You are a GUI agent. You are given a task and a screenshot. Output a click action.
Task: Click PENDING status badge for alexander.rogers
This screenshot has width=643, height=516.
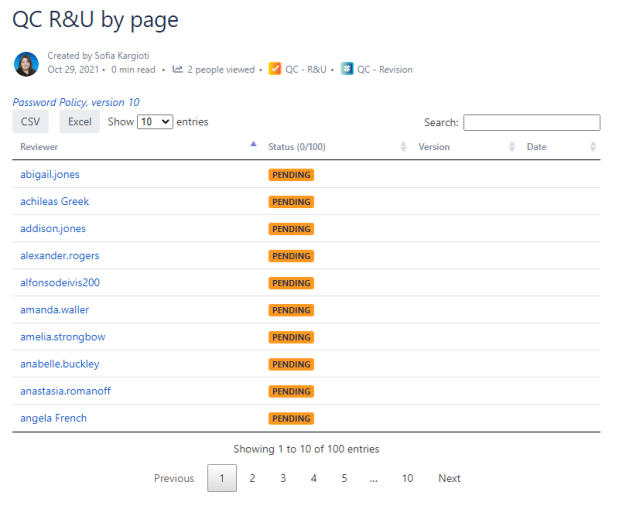coord(291,256)
